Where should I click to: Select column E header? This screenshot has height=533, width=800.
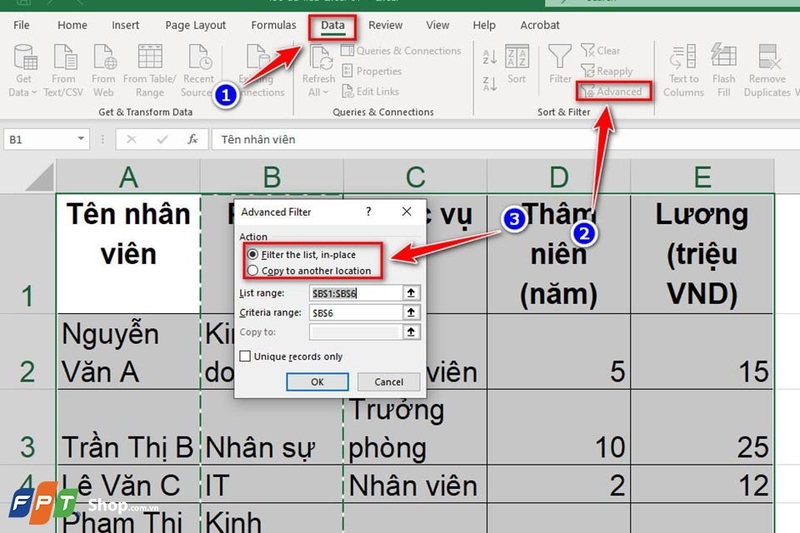(702, 176)
